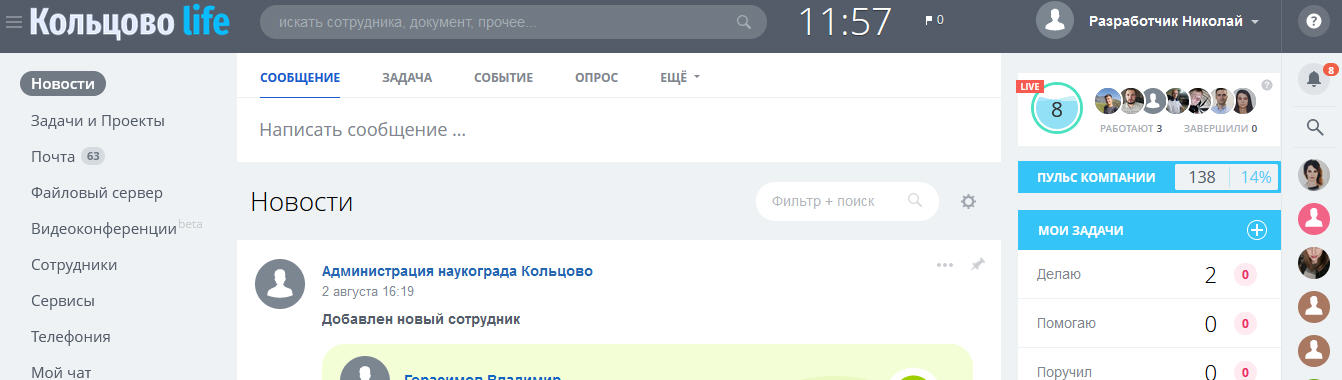The width and height of the screenshot is (1342, 380).
Task: Click the post author's avatar
Action: tap(281, 284)
